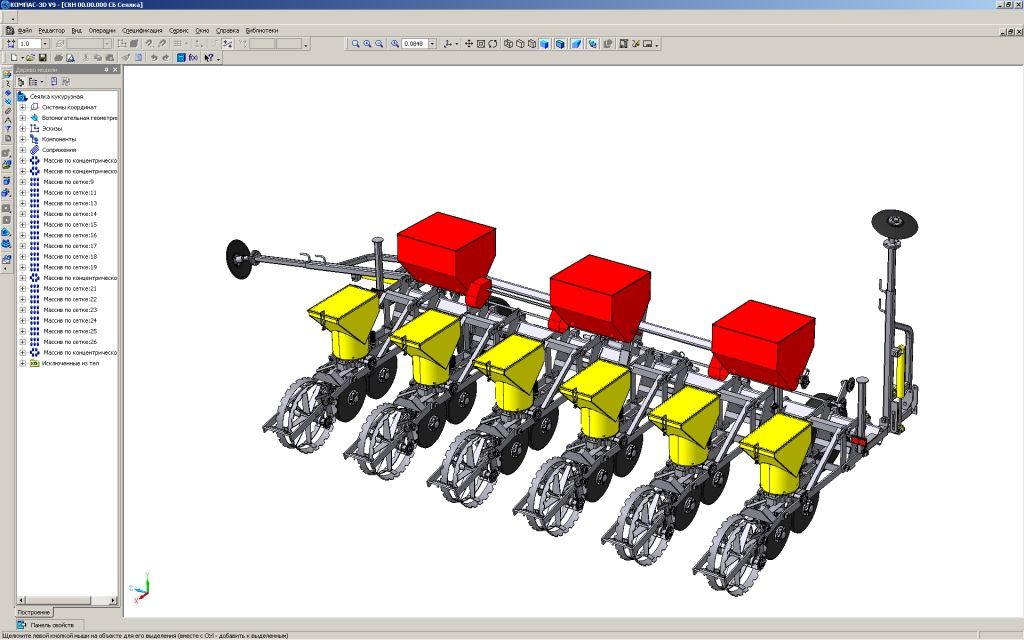Expand the Компоненты tree node
Viewport: 1024px width, 640px height.
point(22,139)
